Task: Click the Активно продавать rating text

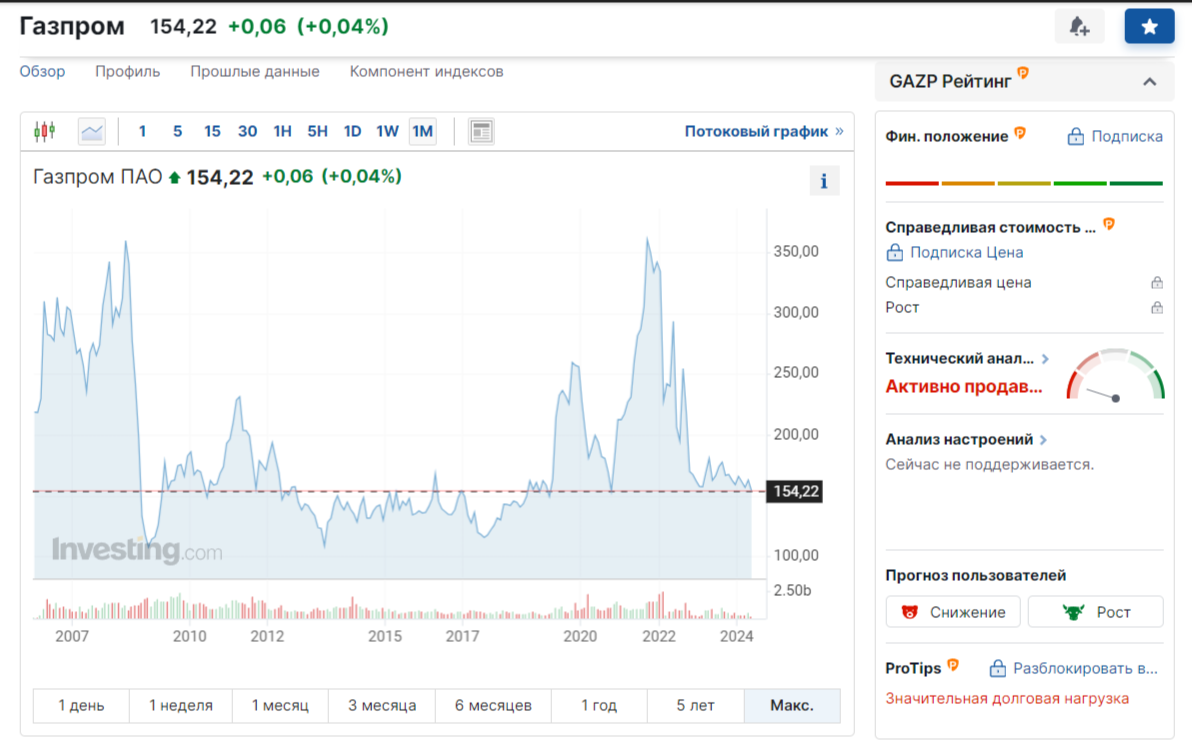Action: tap(964, 387)
